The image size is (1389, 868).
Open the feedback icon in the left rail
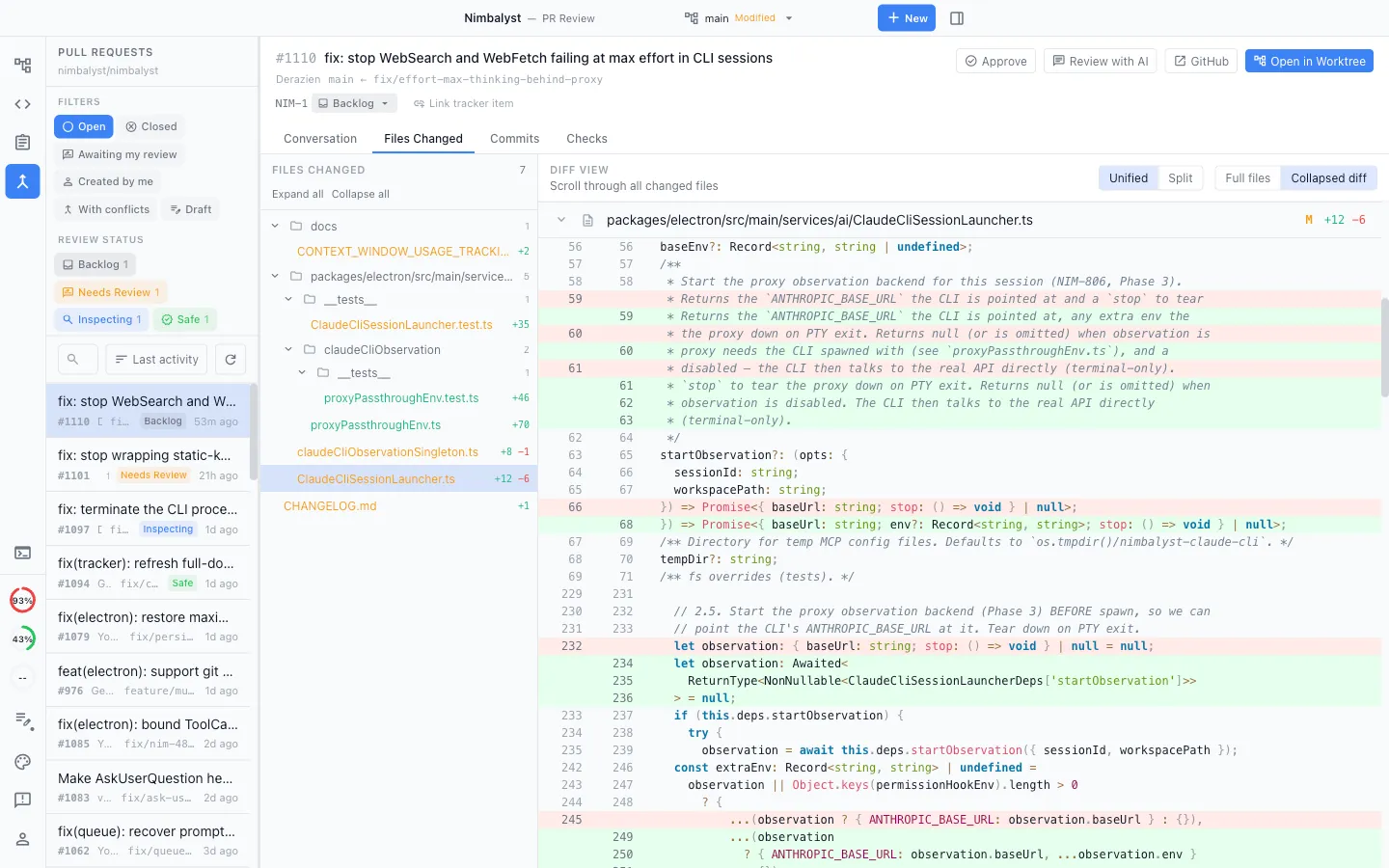22,800
